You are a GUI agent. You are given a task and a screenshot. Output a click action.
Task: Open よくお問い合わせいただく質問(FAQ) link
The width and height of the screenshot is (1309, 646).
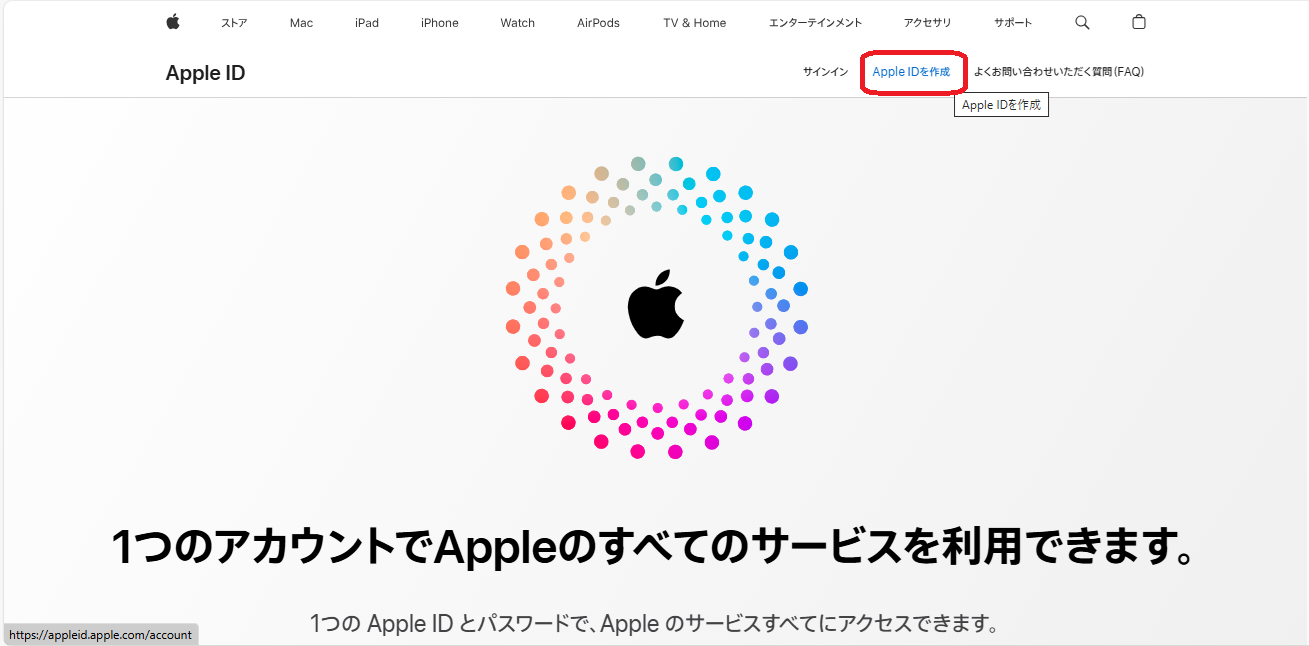point(1059,72)
